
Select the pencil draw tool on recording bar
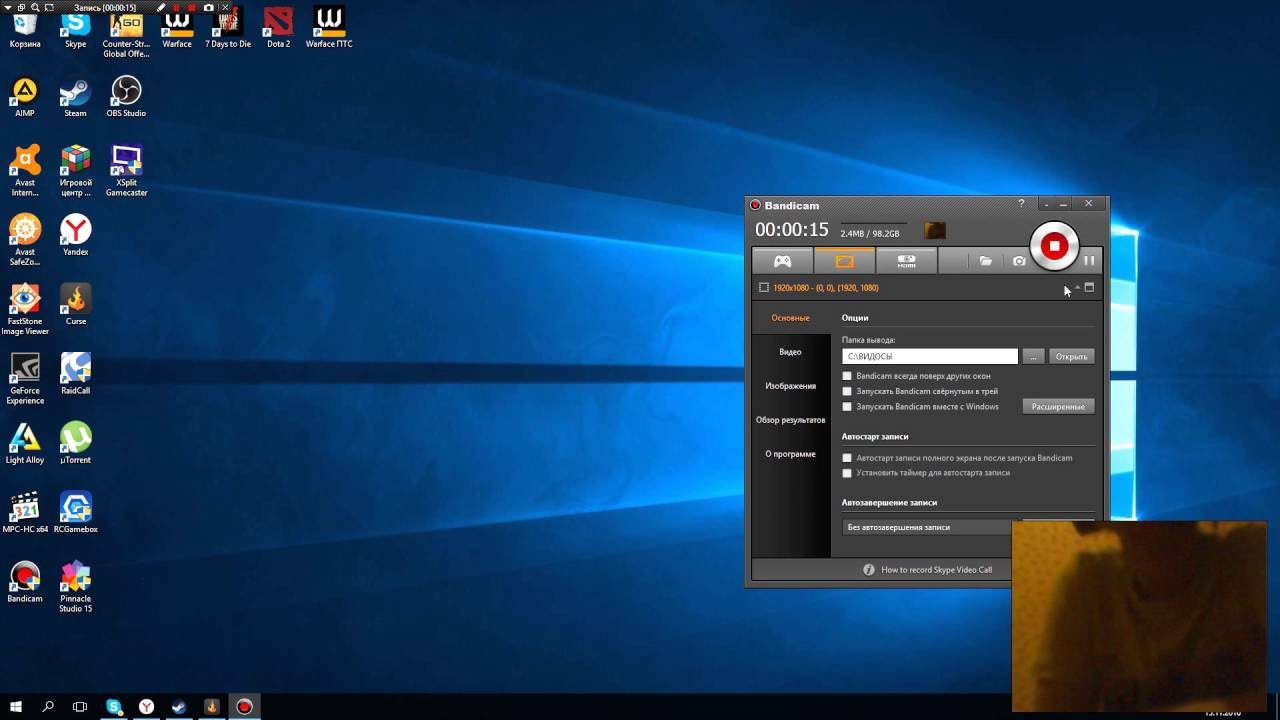click(162, 7)
